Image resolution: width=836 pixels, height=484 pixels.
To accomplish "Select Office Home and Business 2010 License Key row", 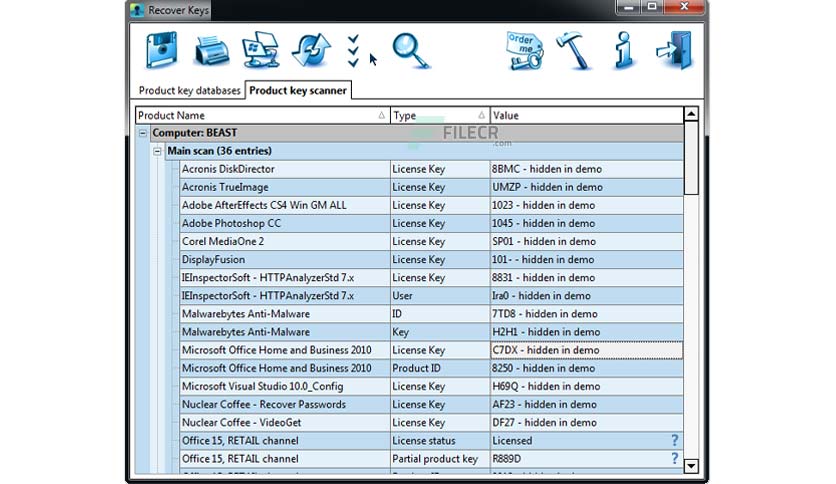I will point(431,350).
